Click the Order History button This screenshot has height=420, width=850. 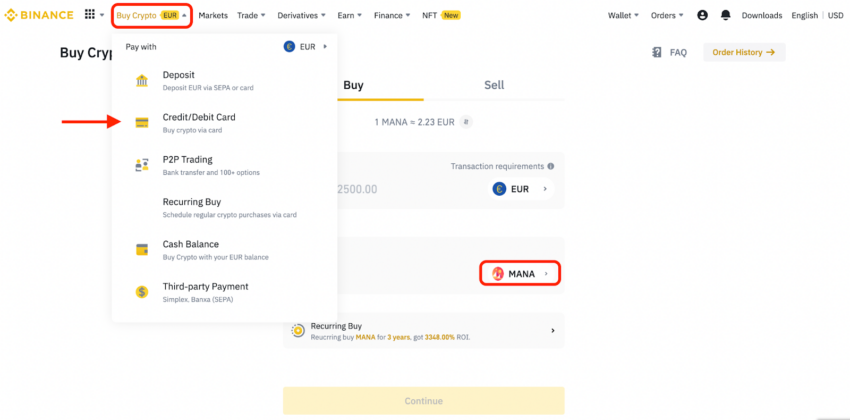point(744,52)
